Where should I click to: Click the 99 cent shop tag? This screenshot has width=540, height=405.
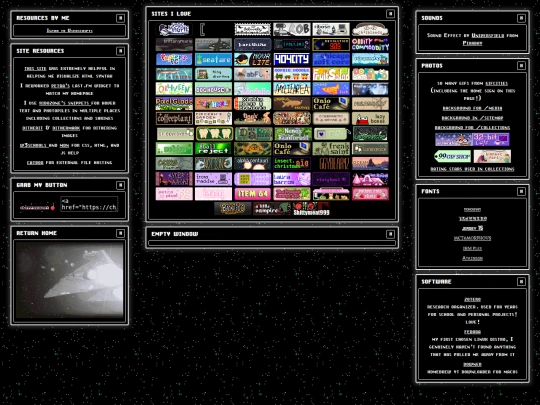[x=453, y=156]
